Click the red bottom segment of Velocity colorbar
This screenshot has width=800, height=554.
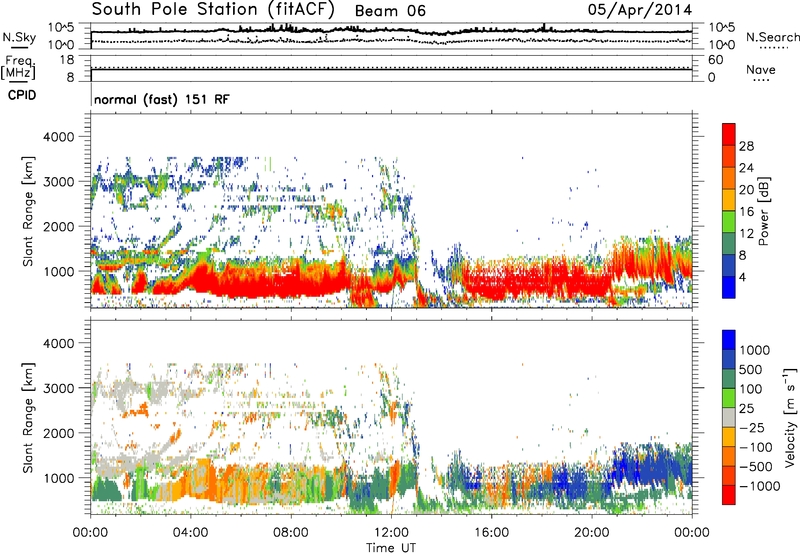[729, 495]
